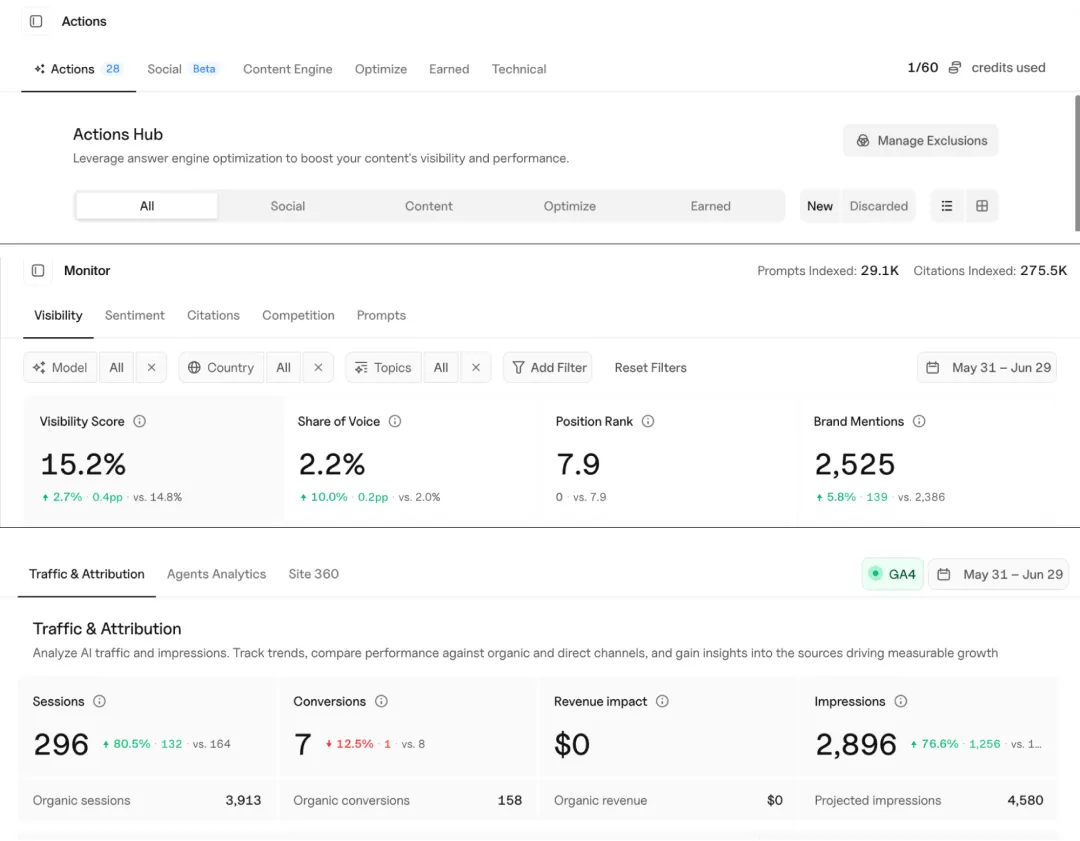Open Agents Analytics tab
Viewport: 1080px width, 841px height.
point(216,574)
